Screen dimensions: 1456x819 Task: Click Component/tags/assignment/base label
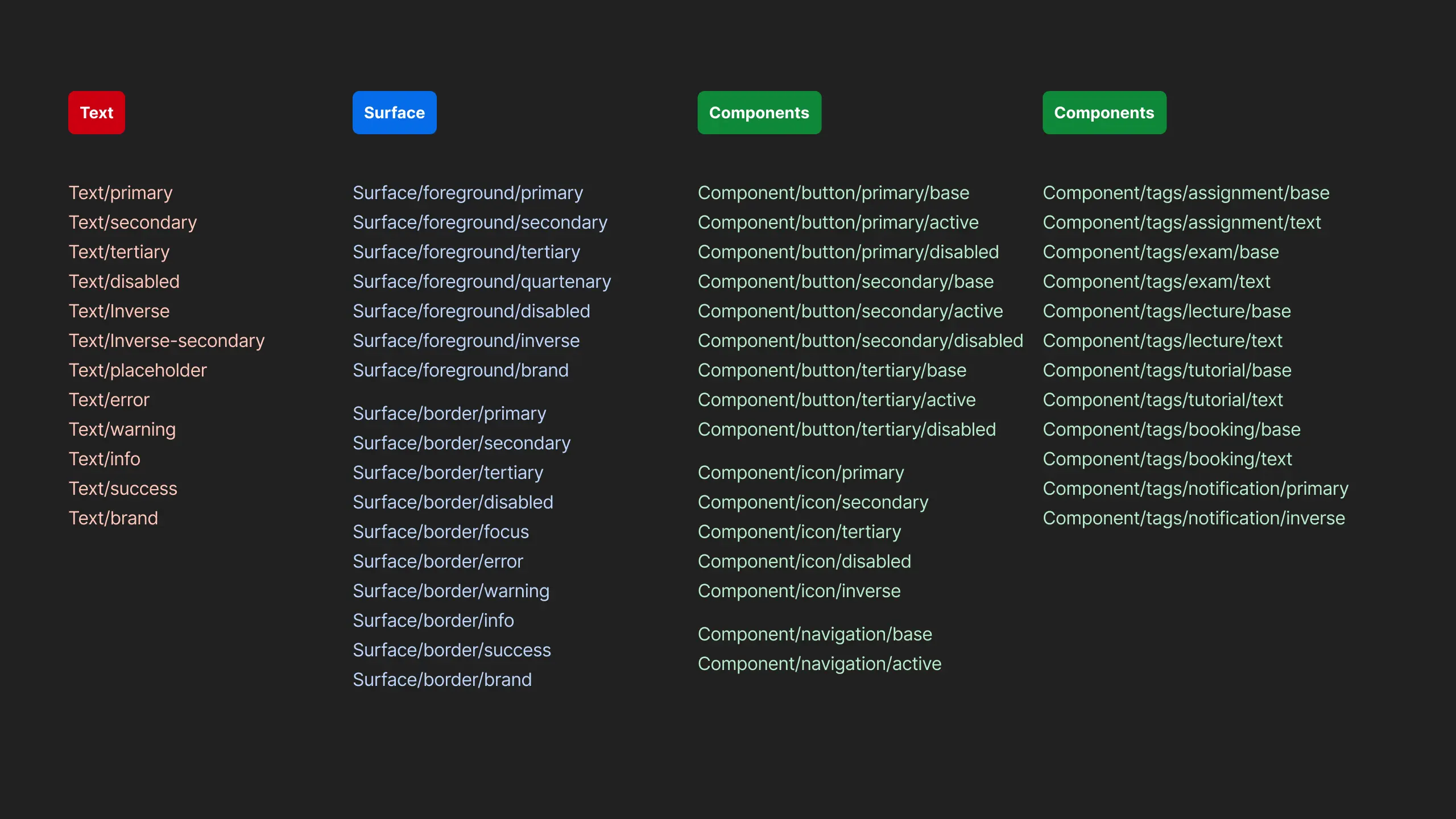point(1186,193)
